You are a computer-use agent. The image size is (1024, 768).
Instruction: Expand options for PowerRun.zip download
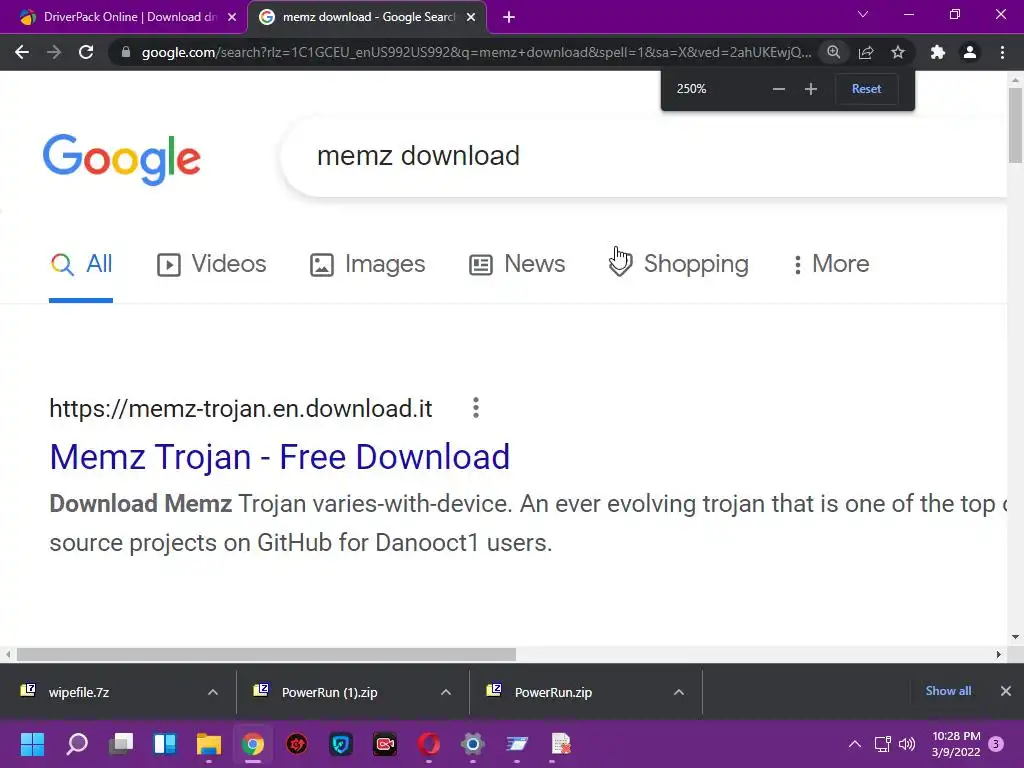point(679,692)
